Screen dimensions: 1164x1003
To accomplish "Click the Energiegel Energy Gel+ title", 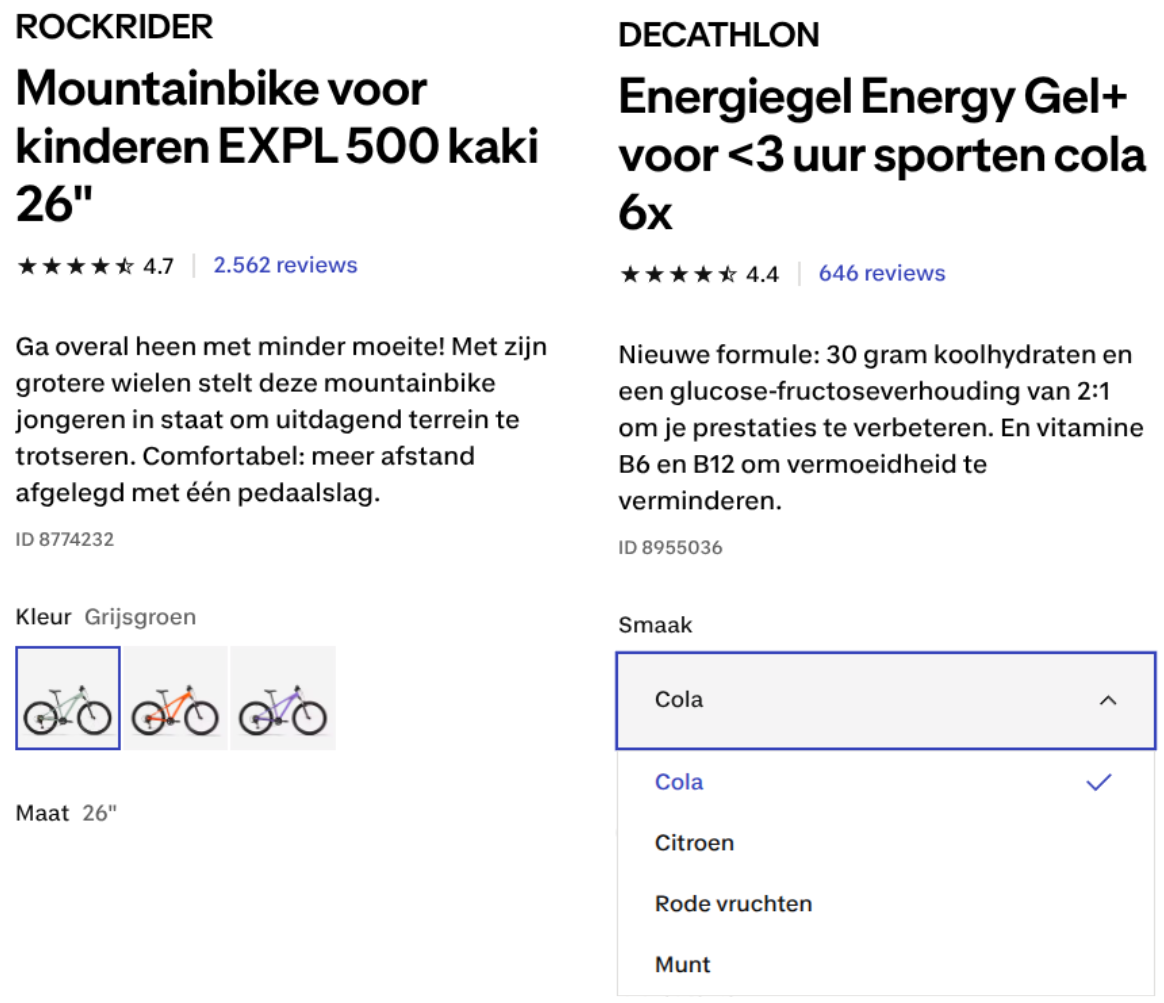I will click(881, 155).
